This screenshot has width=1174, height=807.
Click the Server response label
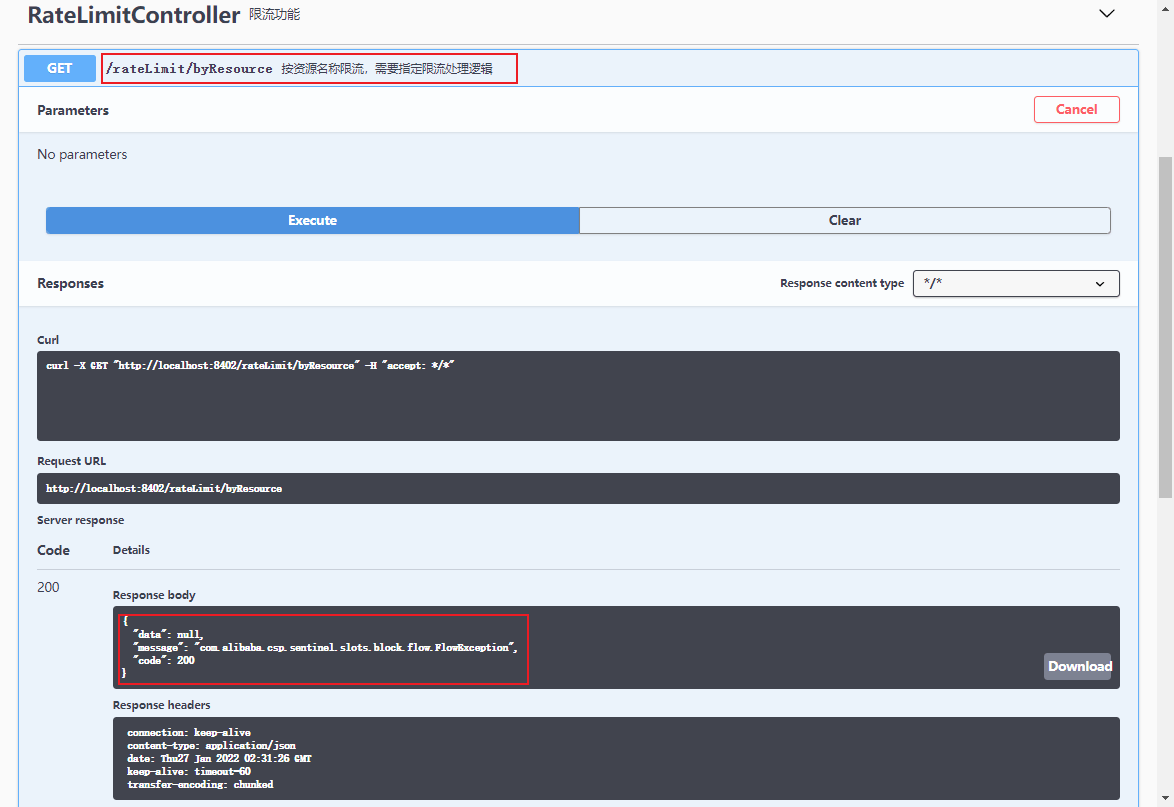pyautogui.click(x=81, y=520)
